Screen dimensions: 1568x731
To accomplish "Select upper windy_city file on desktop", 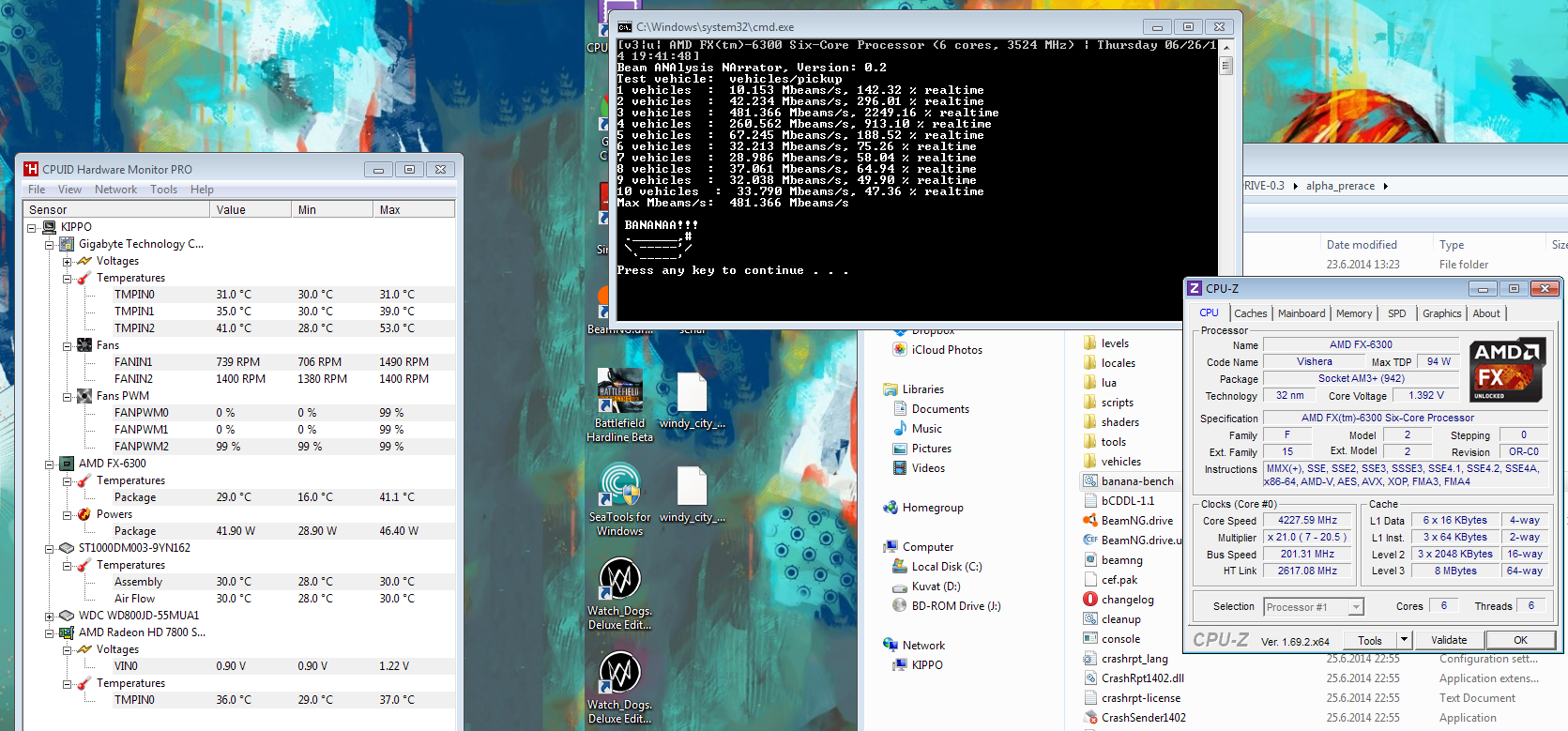I will tap(692, 401).
